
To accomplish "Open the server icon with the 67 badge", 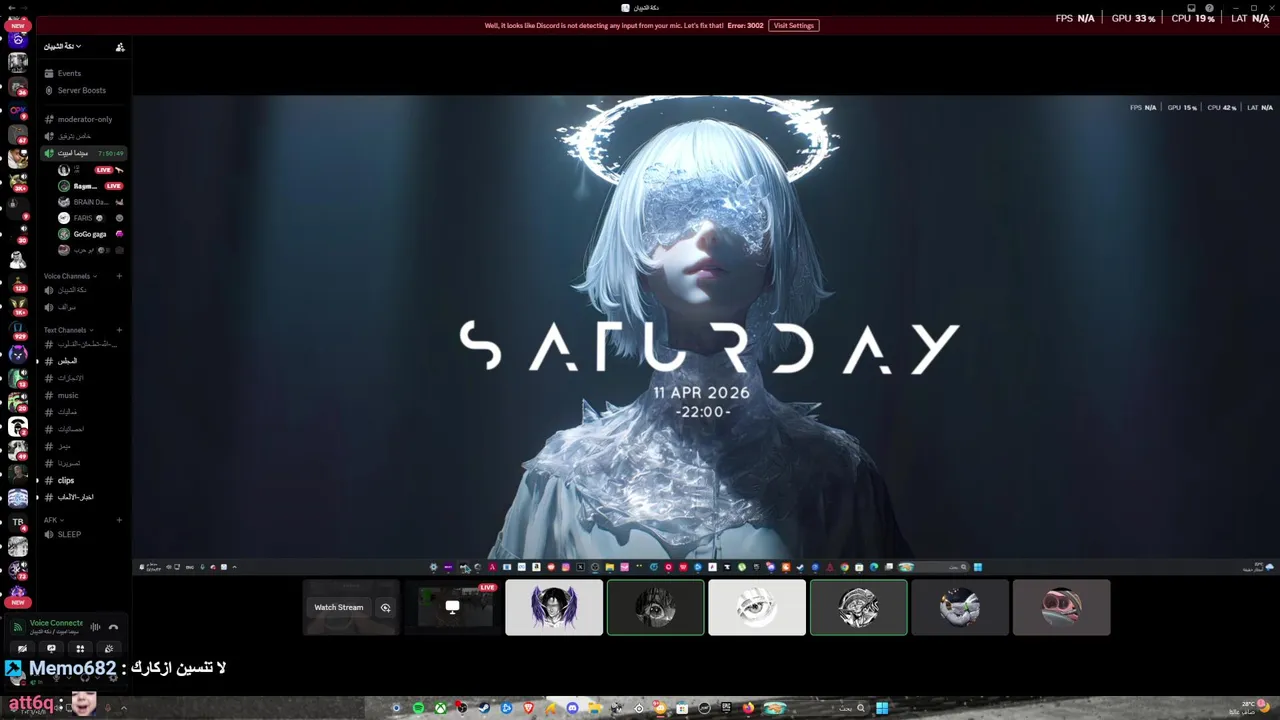I will tap(18, 133).
